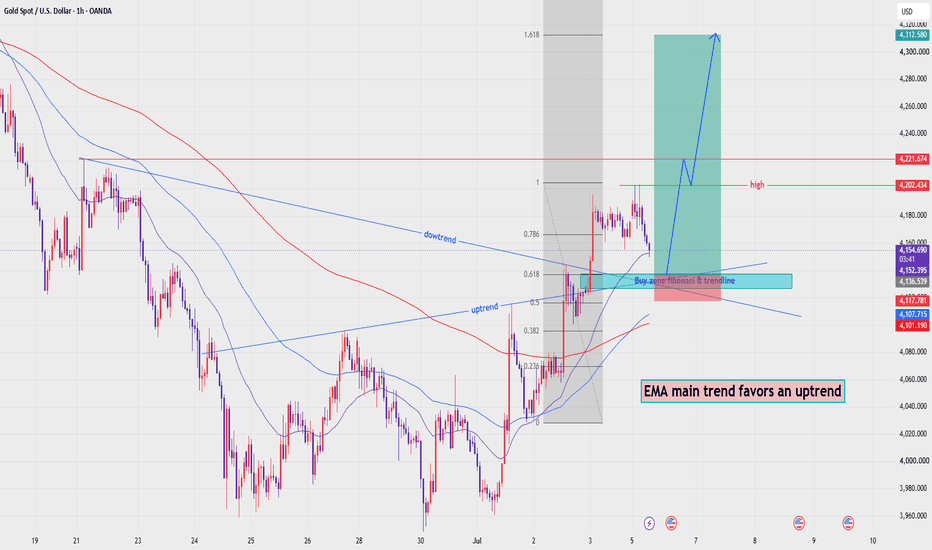Click date 10 on the time axis
Screen dimensions: 932x550
pyautogui.click(x=873, y=540)
